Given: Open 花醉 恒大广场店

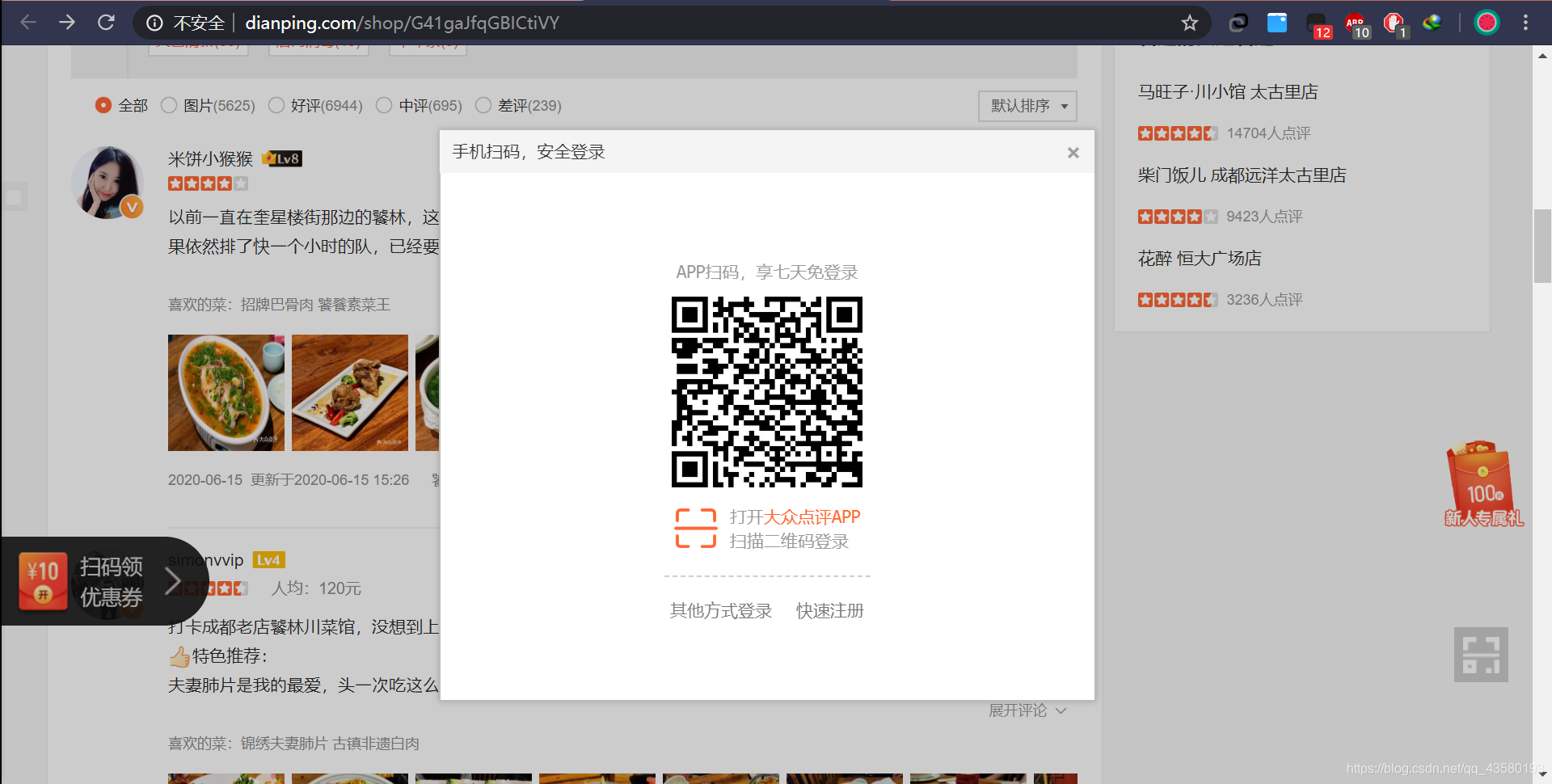Looking at the screenshot, I should (1200, 259).
